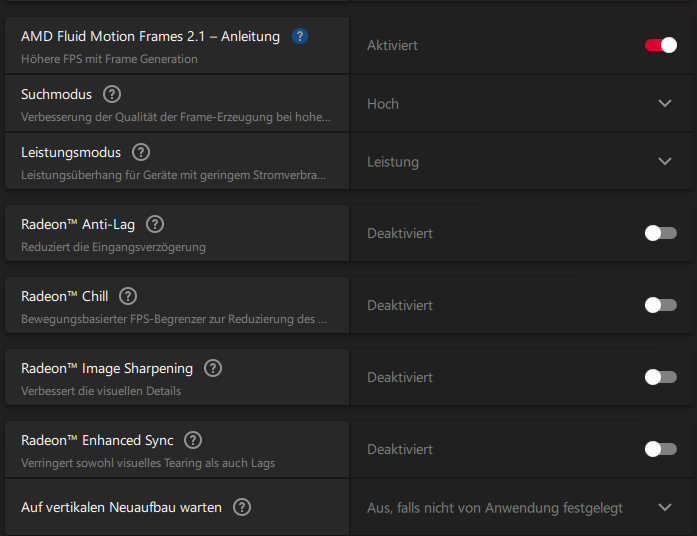Select 'Verringert sowohl visuelles Tearing' description
697x536 pixels.
click(x=148, y=463)
